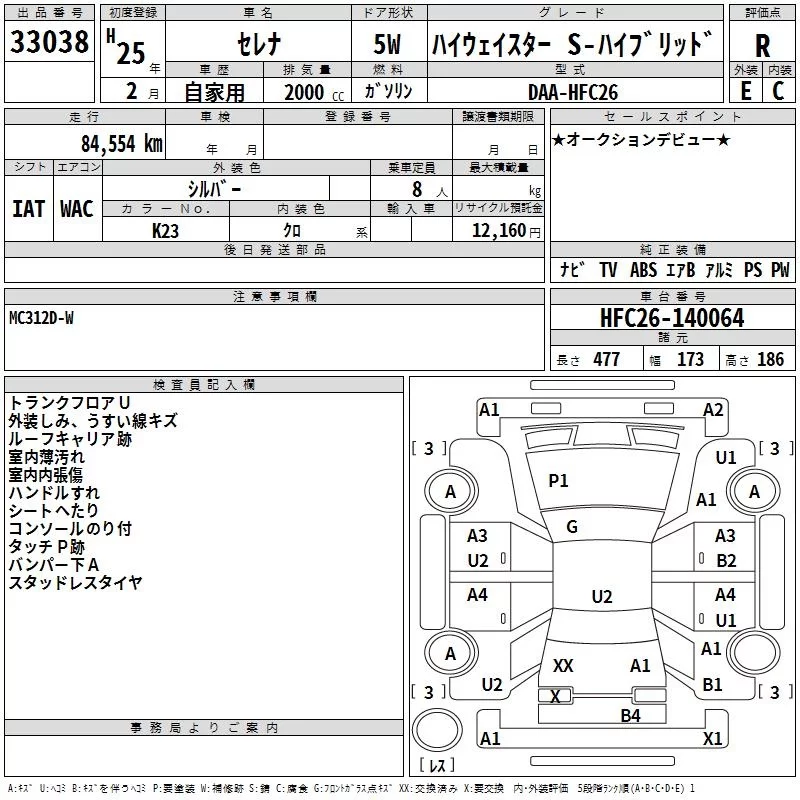This screenshot has width=800, height=800.
Task: Select the アルミ equipment entry
Action: 718,269
